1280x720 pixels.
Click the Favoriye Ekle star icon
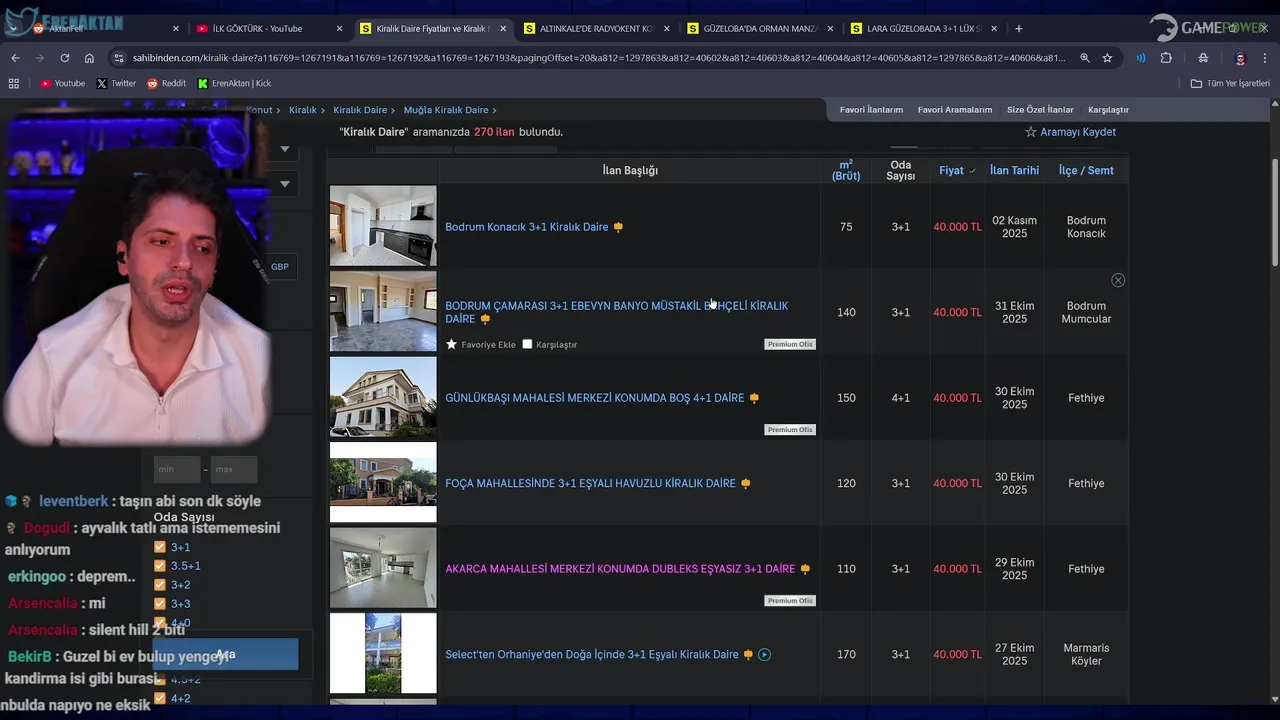pyautogui.click(x=451, y=344)
